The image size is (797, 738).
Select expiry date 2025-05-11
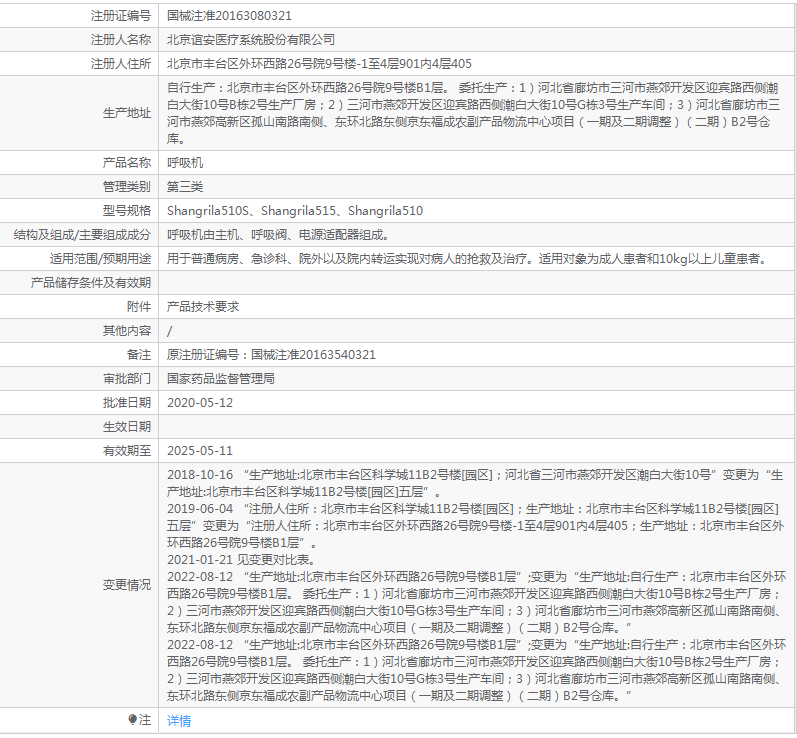point(200,451)
